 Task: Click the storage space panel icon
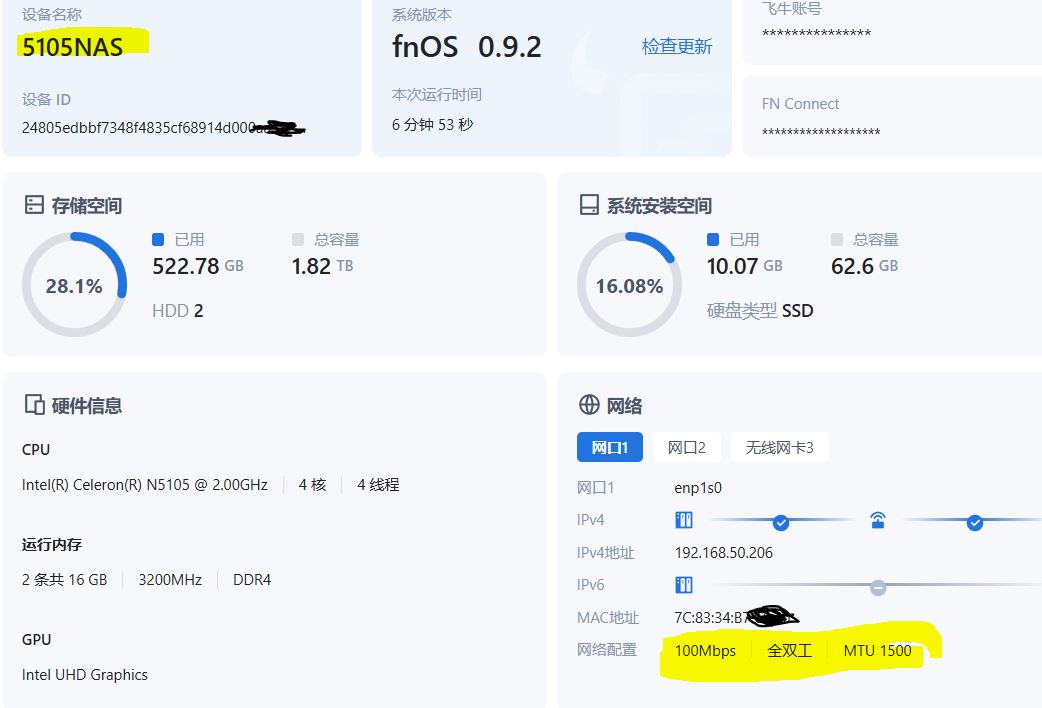point(34,205)
